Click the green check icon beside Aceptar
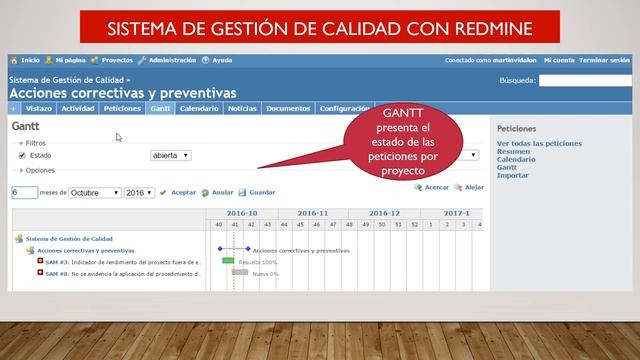 [163, 193]
